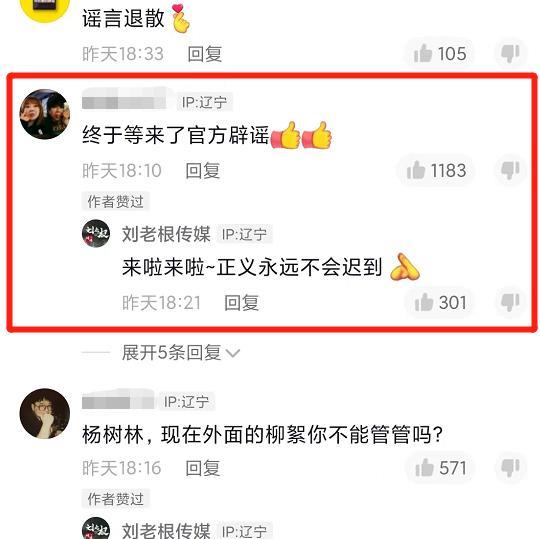Open the 刘老根传媒 profile name link
This screenshot has width=540, height=539.
coord(166,234)
